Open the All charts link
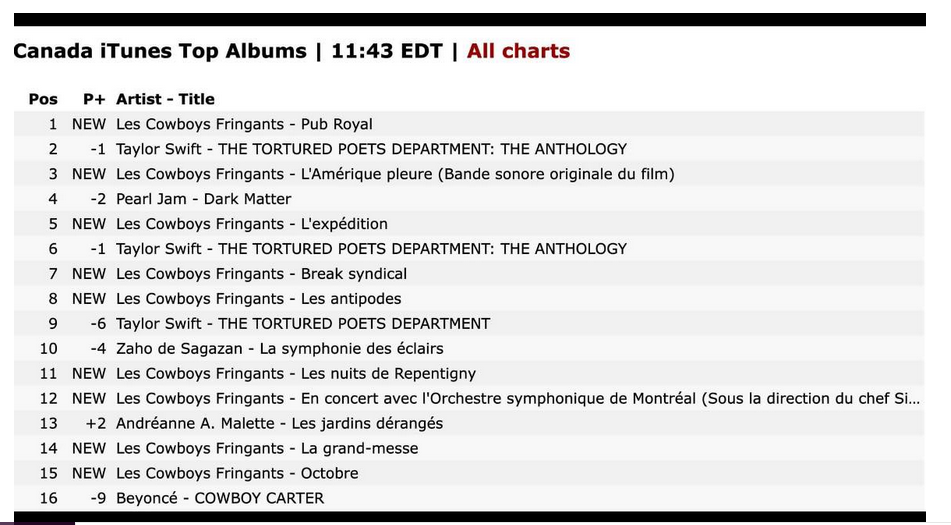Viewport: 951px width, 525px height. pyautogui.click(x=518, y=51)
